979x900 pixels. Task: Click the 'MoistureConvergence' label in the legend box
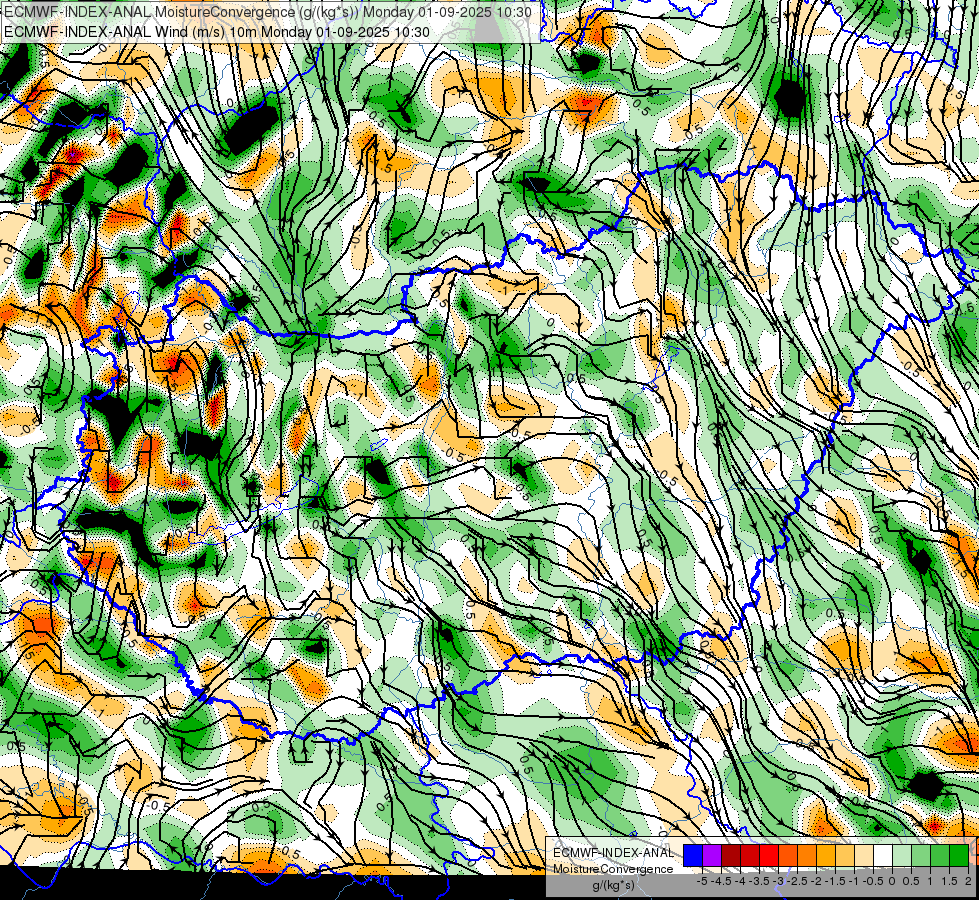pyautogui.click(x=613, y=869)
